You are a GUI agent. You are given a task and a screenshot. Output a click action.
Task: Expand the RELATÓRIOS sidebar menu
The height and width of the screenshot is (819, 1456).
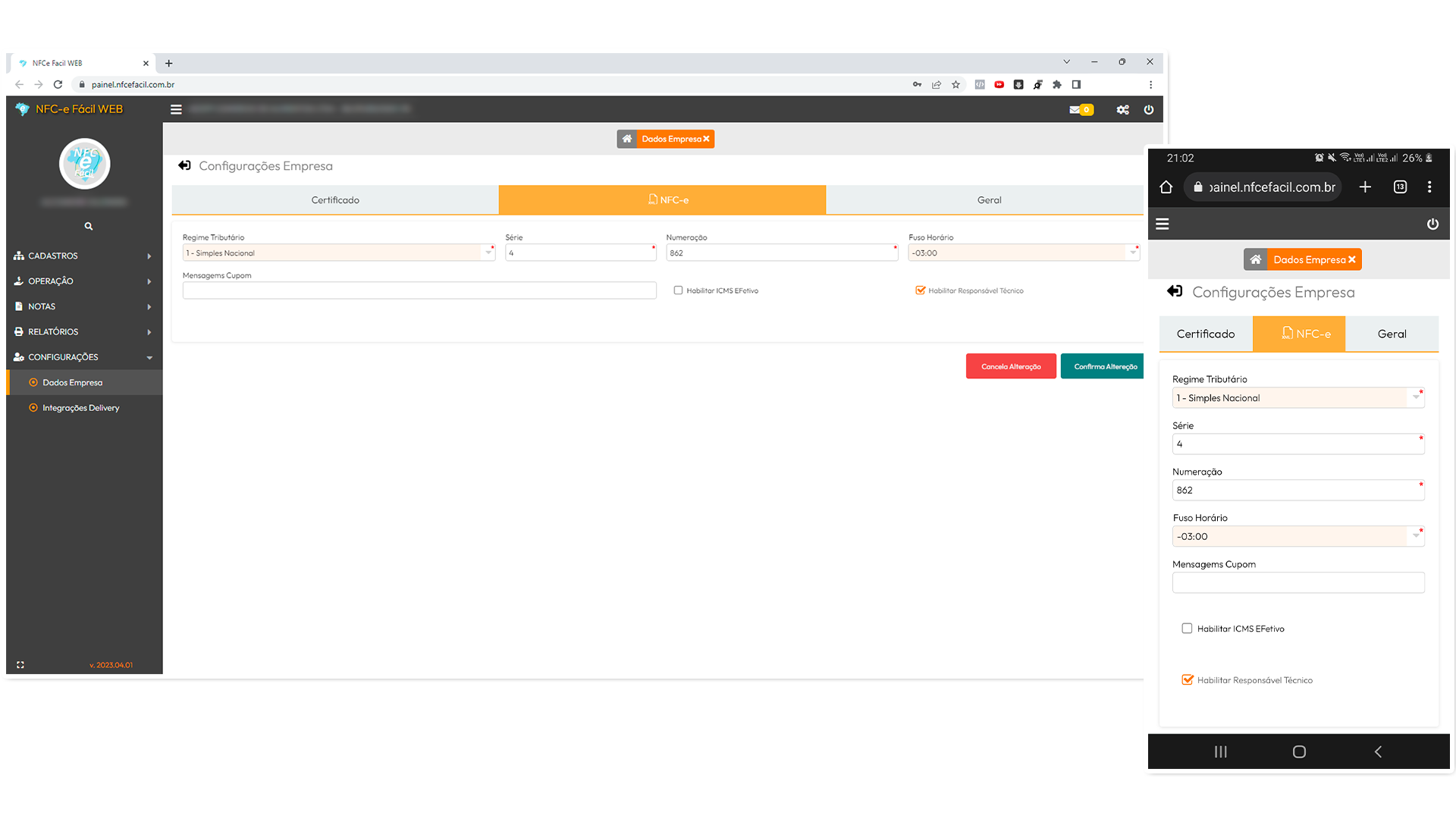(x=83, y=331)
